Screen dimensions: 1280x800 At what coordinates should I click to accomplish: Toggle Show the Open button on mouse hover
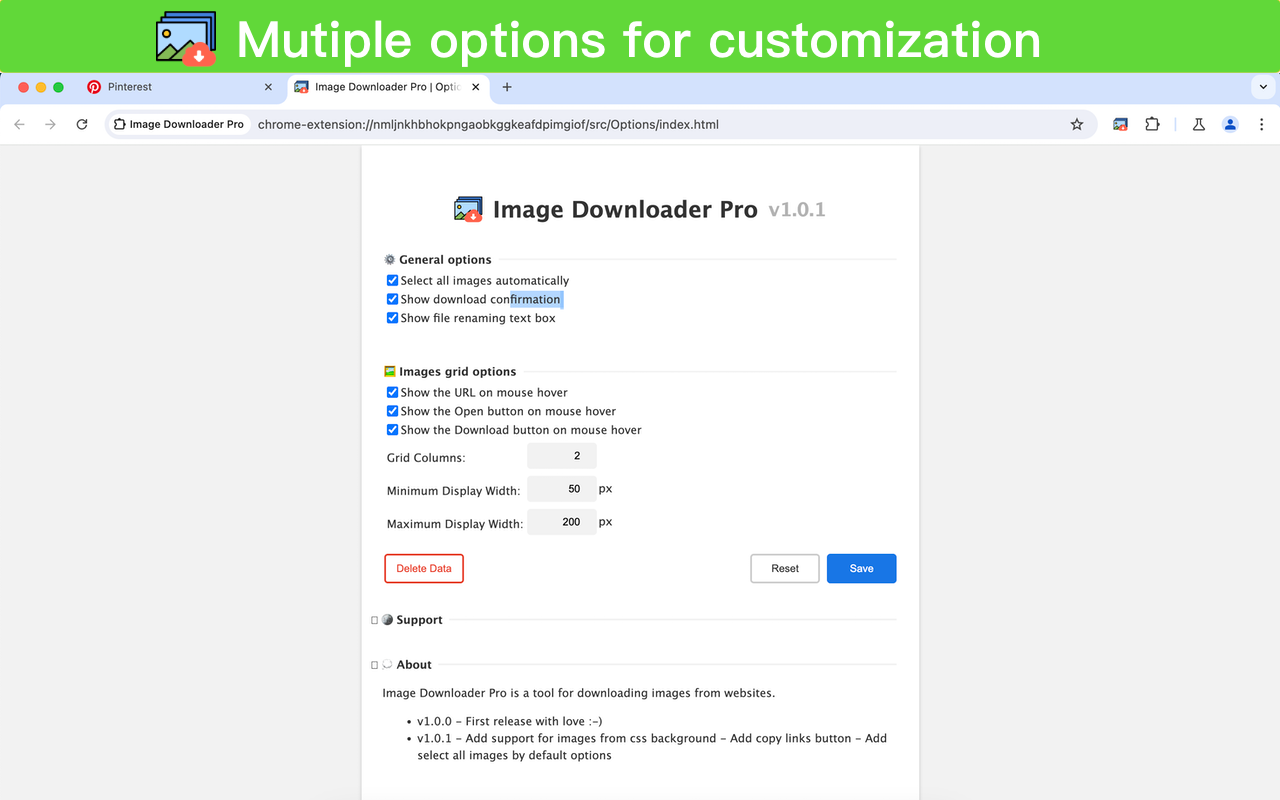point(392,411)
